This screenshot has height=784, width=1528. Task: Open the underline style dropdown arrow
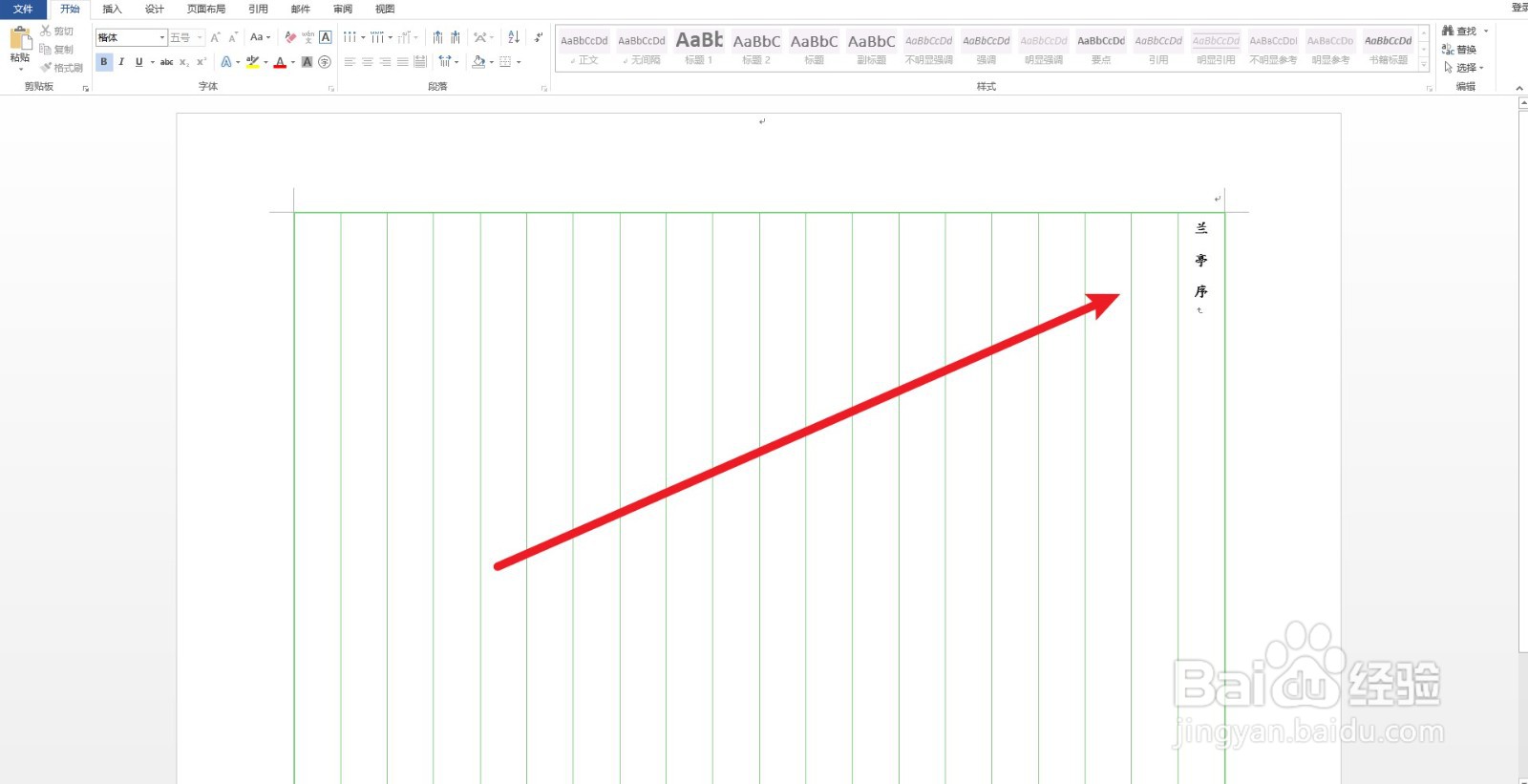click(x=153, y=62)
